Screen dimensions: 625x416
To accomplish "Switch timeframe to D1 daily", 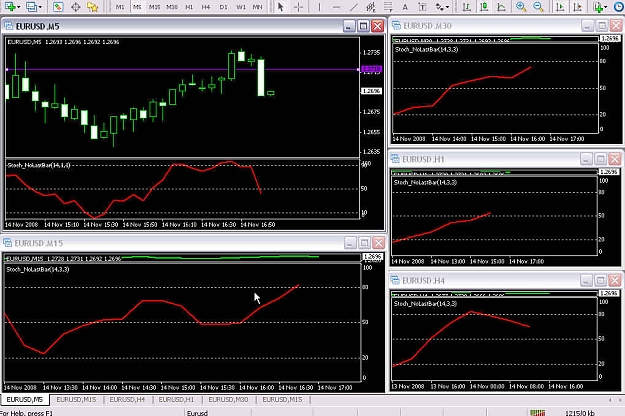I will point(223,7).
